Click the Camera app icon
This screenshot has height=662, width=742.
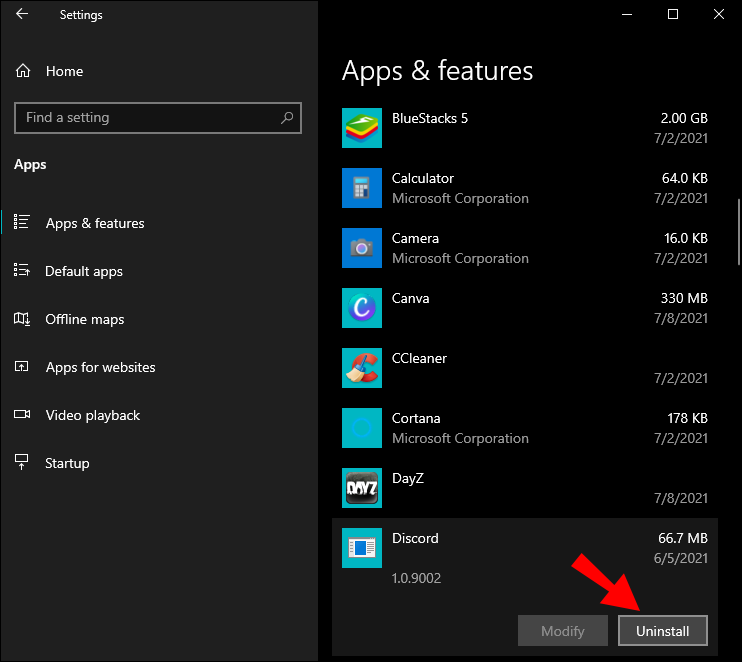pyautogui.click(x=361, y=248)
